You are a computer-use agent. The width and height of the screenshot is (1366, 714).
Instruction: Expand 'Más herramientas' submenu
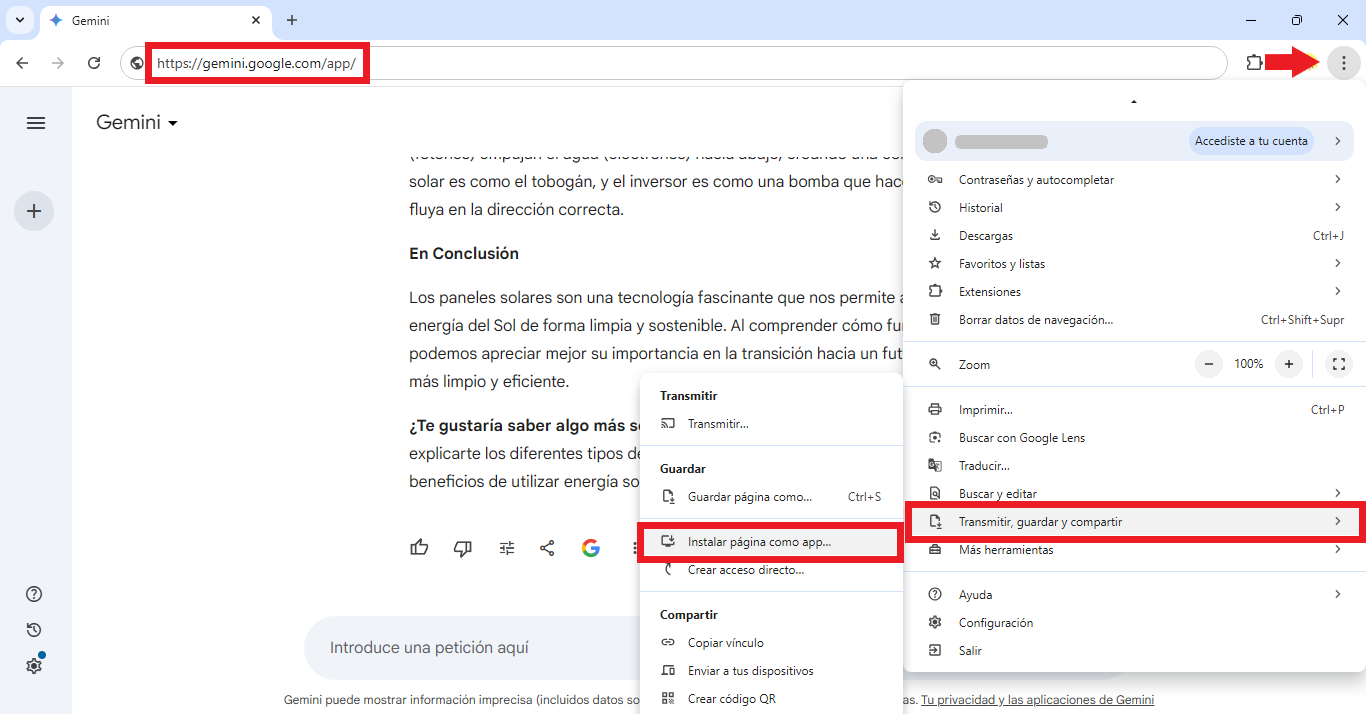(1134, 550)
